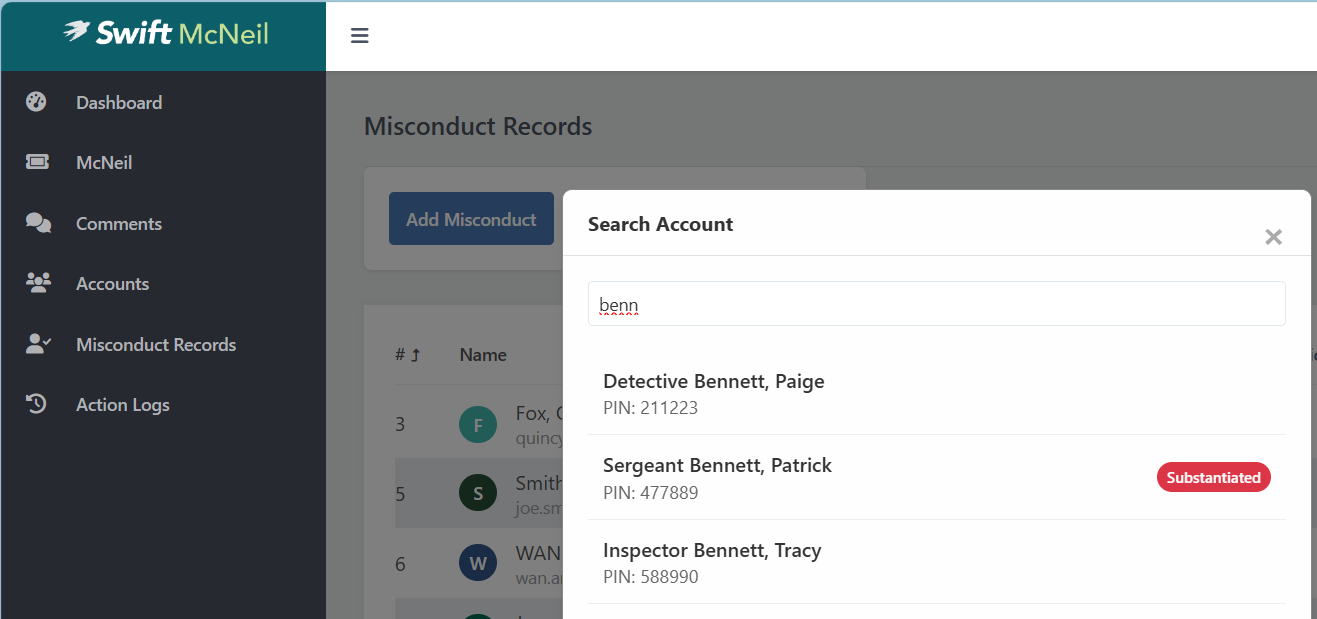Click the Substantiated badge
Image resolution: width=1317 pixels, height=619 pixels.
1213,477
